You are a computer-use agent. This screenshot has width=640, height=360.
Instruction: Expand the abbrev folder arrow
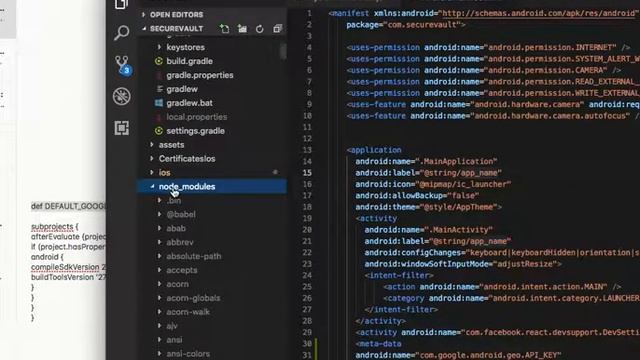(160, 242)
